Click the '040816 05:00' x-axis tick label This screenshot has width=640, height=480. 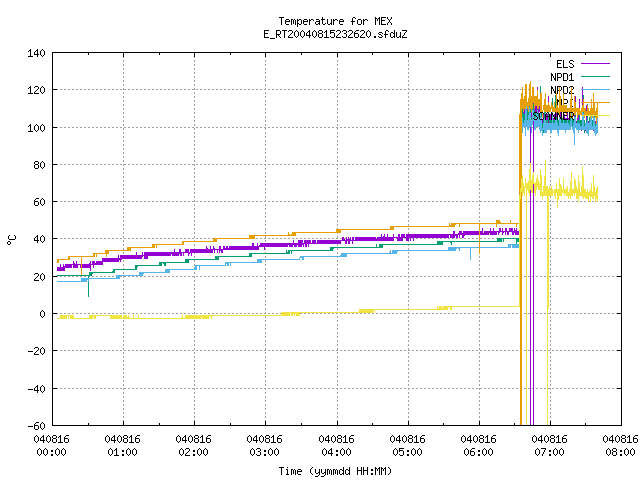pyautogui.click(x=407, y=446)
